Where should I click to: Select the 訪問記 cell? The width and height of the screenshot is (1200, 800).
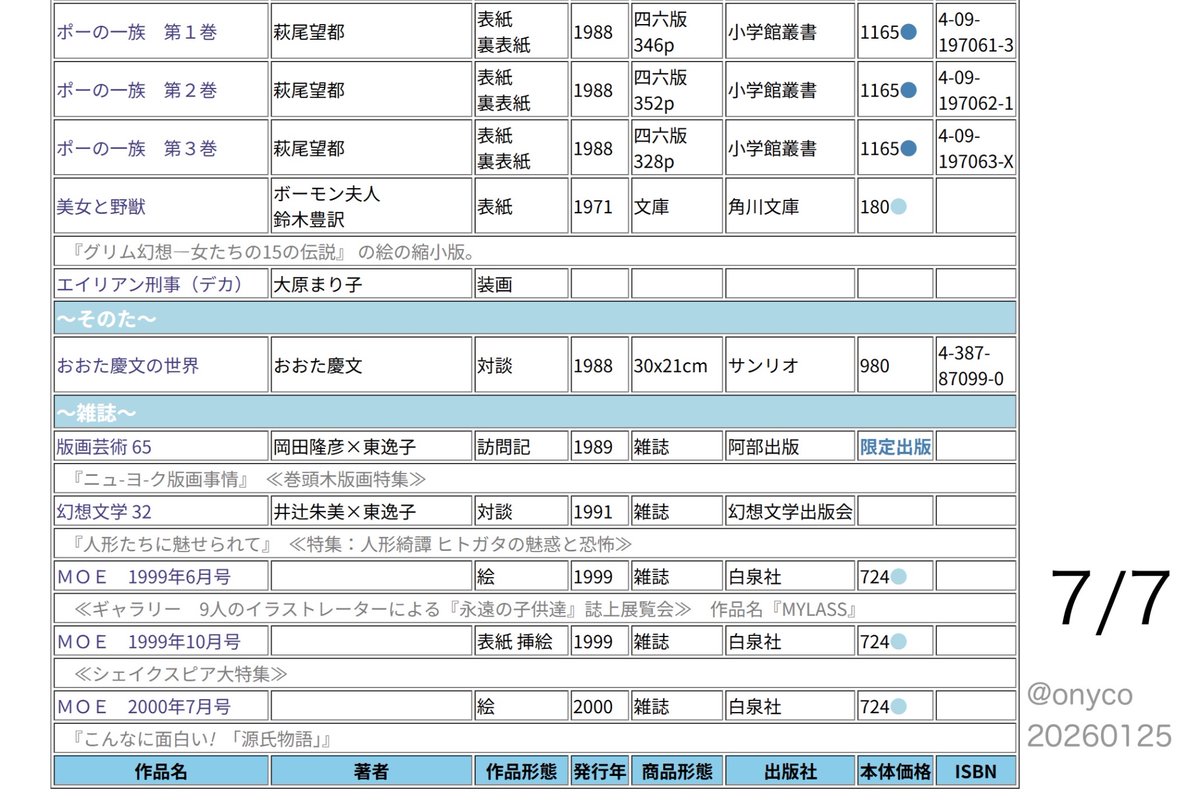pyautogui.click(x=520, y=446)
